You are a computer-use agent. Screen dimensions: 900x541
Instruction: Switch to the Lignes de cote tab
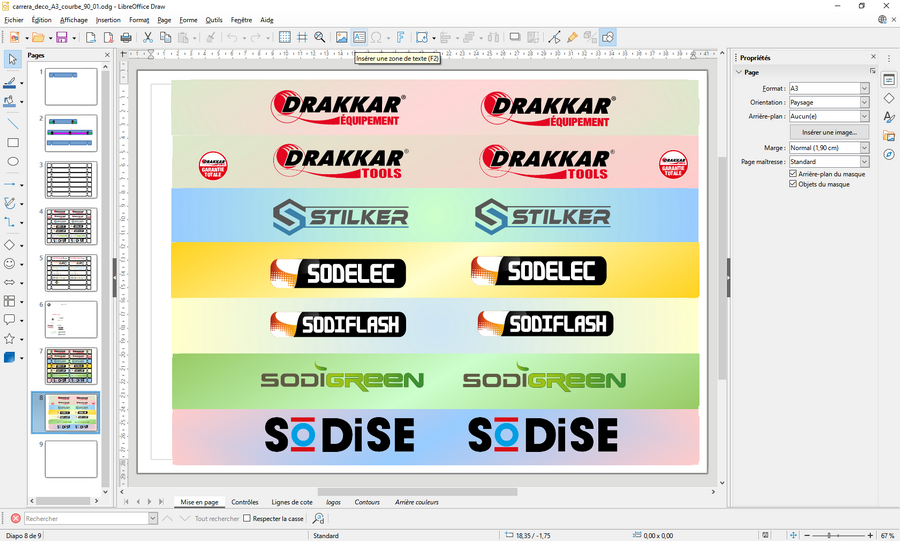coord(292,502)
